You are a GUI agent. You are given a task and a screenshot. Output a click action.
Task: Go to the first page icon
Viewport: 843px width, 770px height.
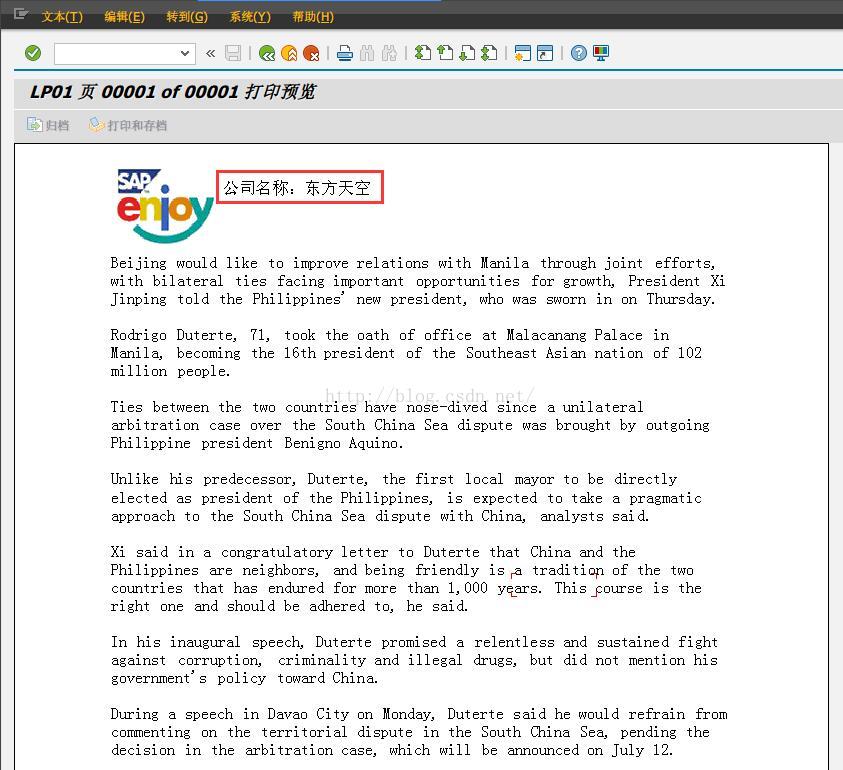click(423, 53)
